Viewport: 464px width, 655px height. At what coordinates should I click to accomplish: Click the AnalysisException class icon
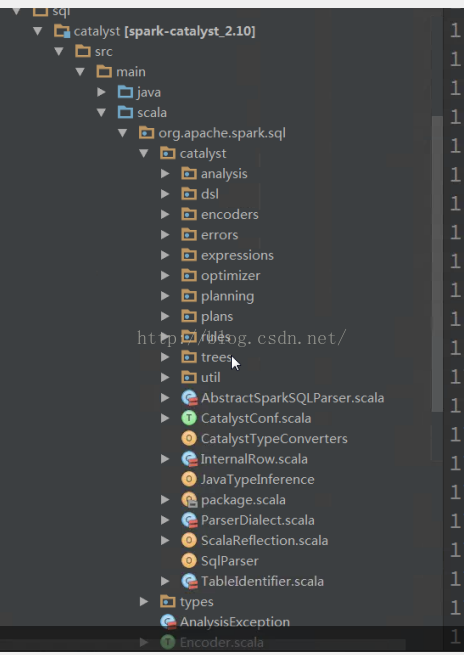coord(168,622)
